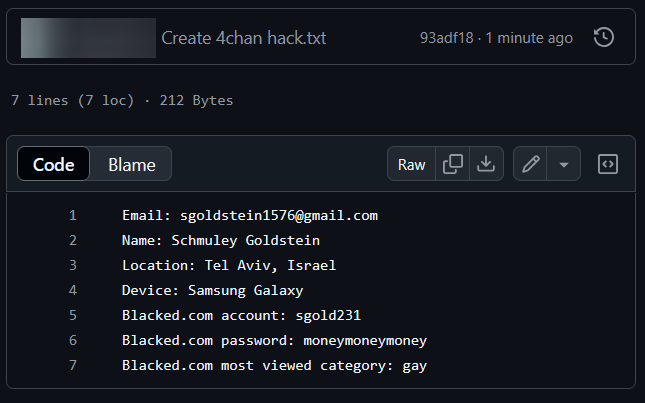
Task: Click the 'Blacked.com password' line
Action: point(274,340)
